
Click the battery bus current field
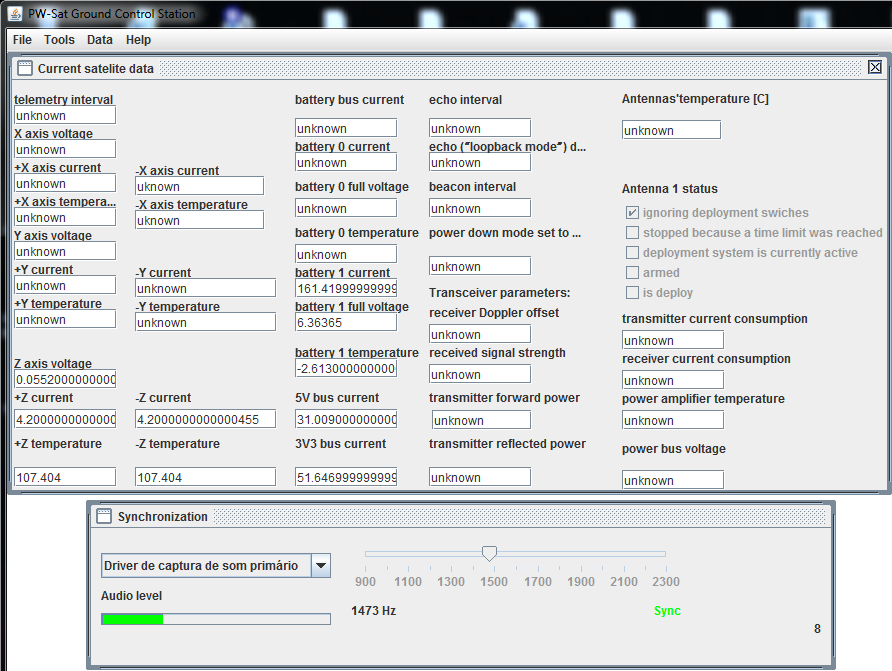point(346,129)
